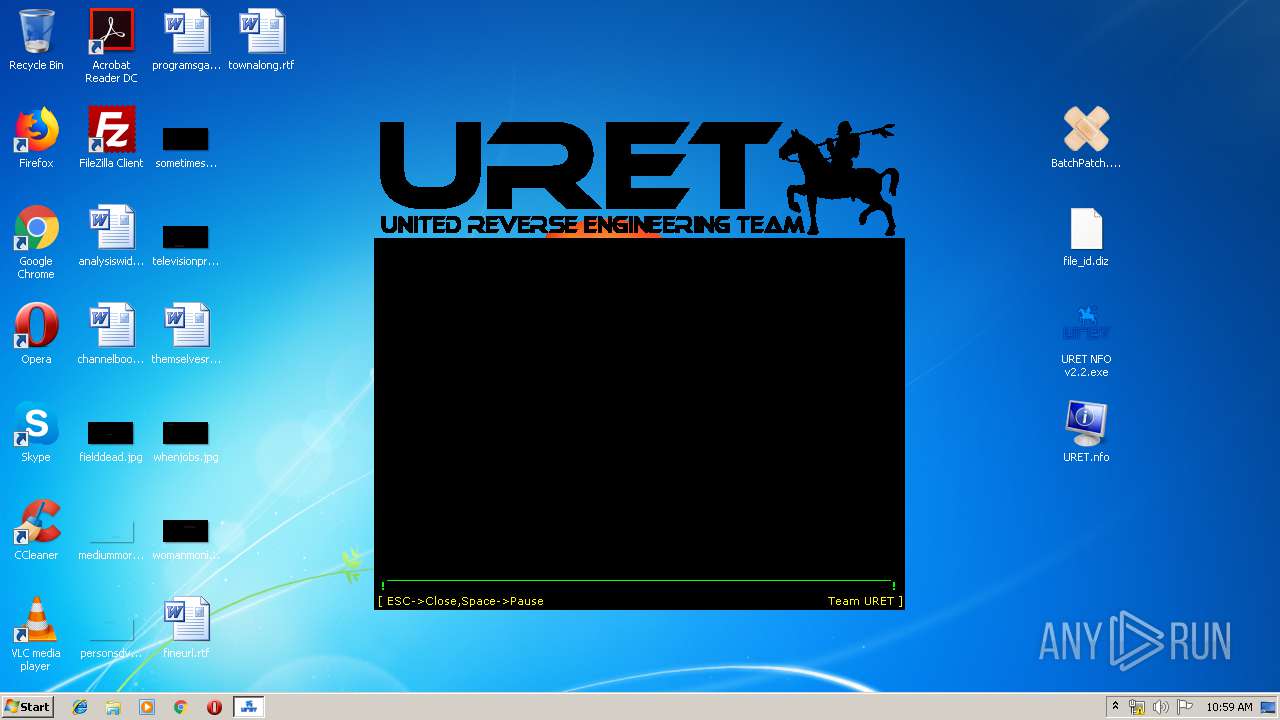
Task: Launch CCleaner desktop shortcut
Action: tap(36, 530)
